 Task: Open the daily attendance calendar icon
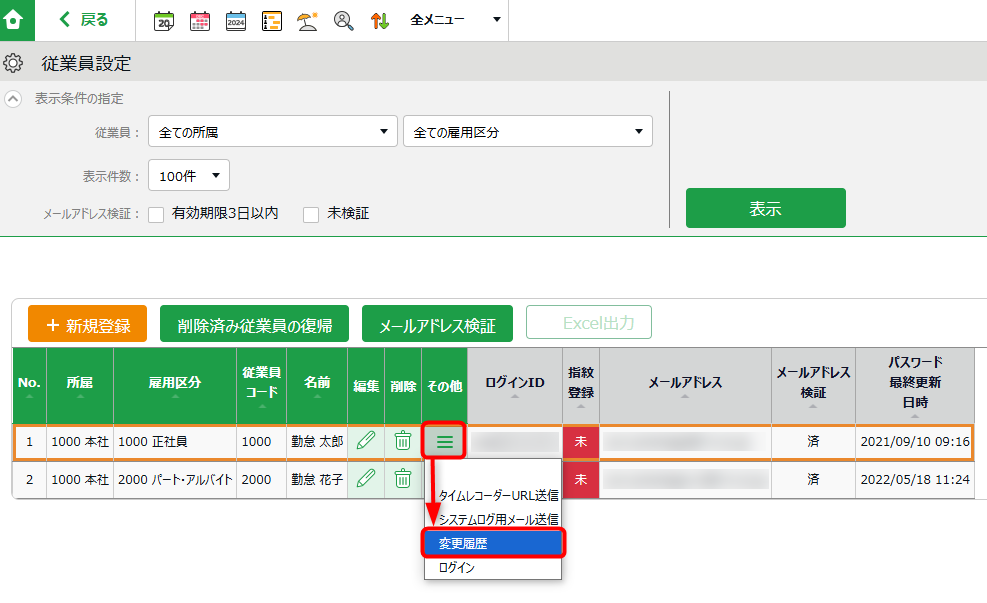click(x=163, y=19)
